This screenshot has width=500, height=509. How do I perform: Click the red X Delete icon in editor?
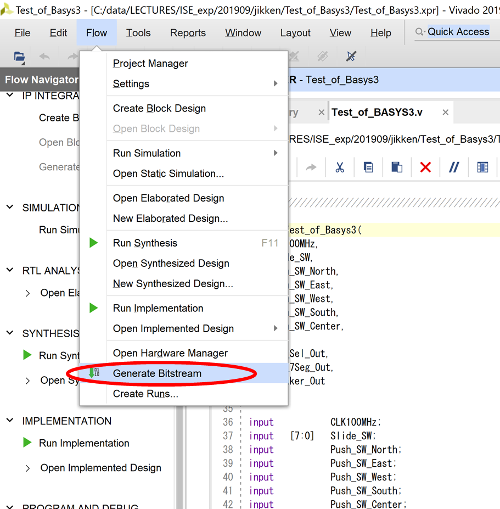pyautogui.click(x=425, y=167)
